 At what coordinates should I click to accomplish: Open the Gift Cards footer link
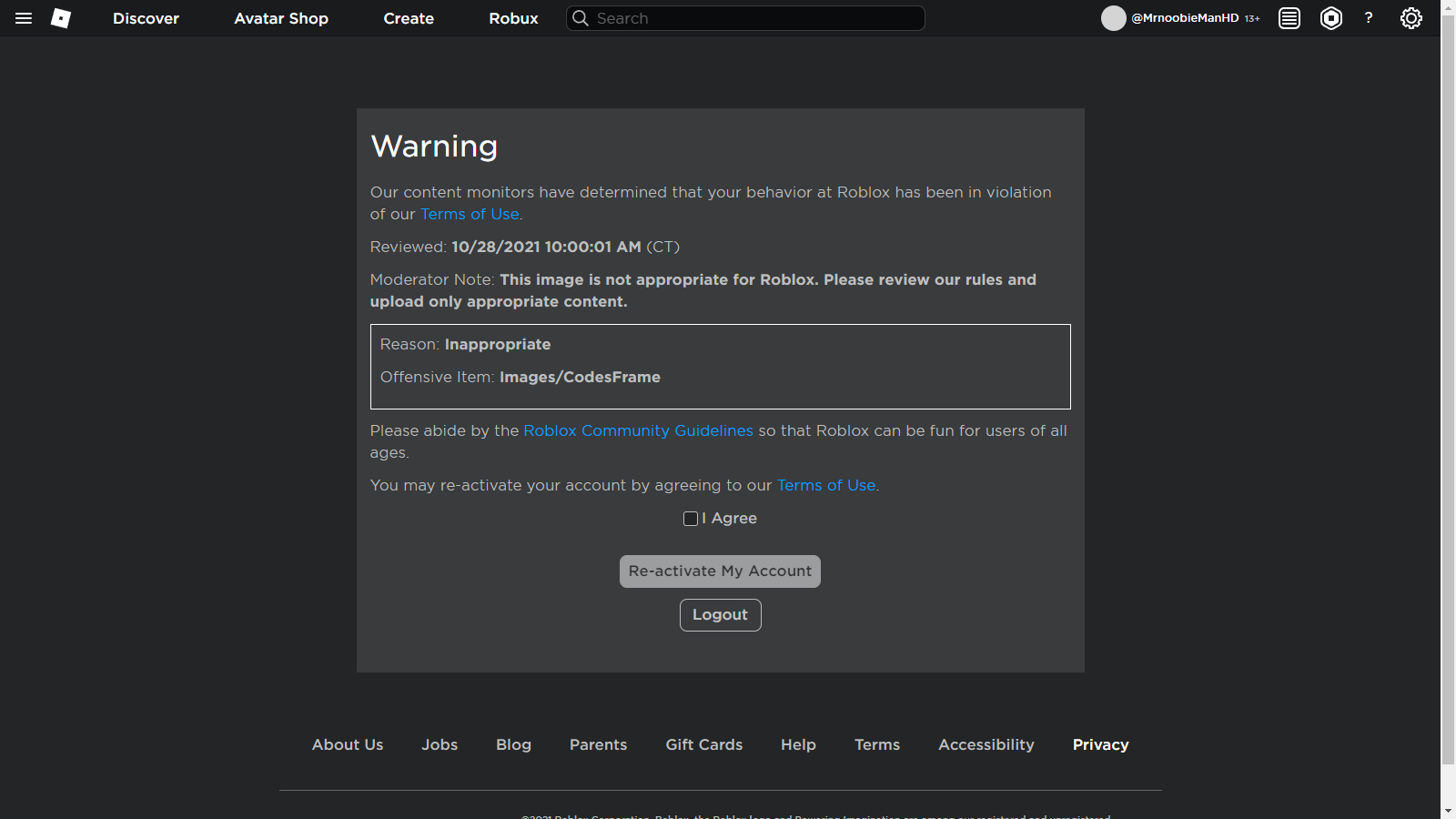click(703, 744)
